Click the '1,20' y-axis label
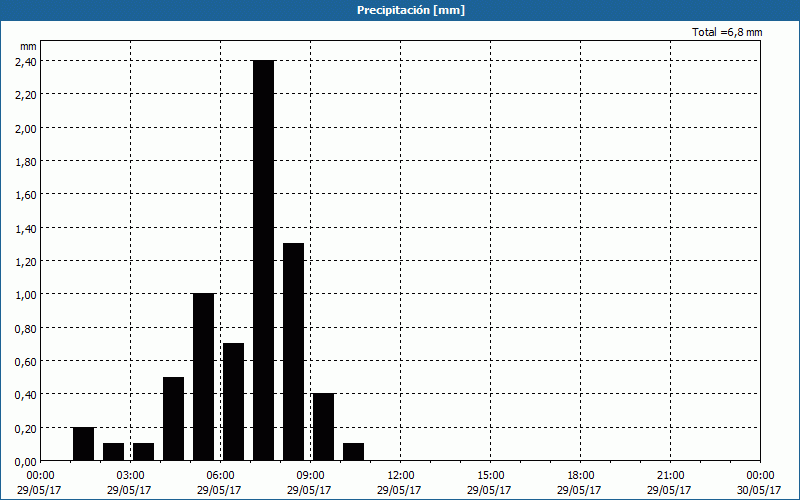The width and height of the screenshot is (800, 500). (x=26, y=262)
